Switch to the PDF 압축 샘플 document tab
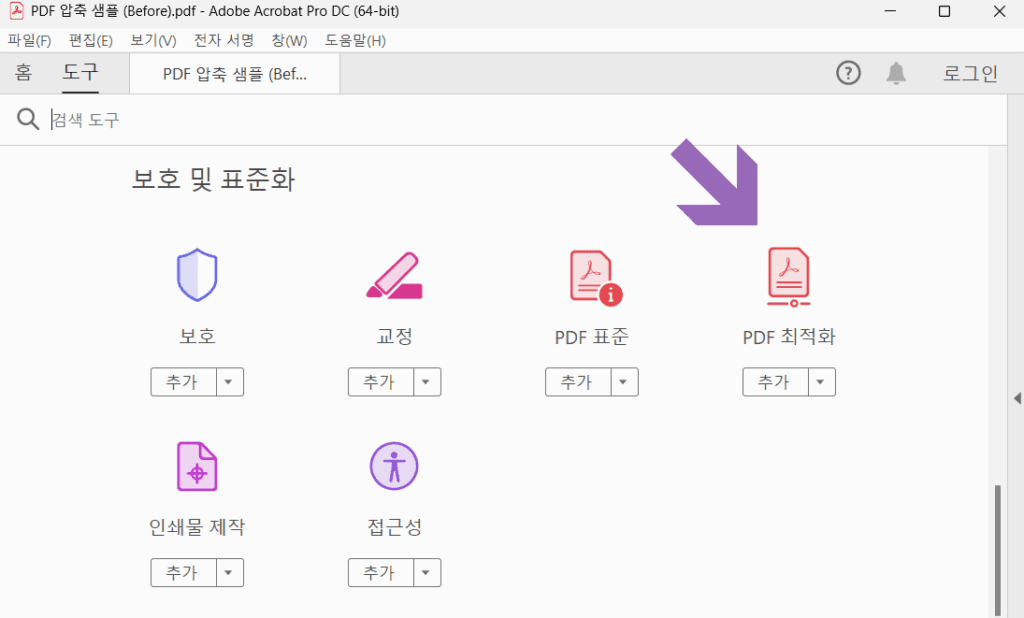 tap(234, 74)
